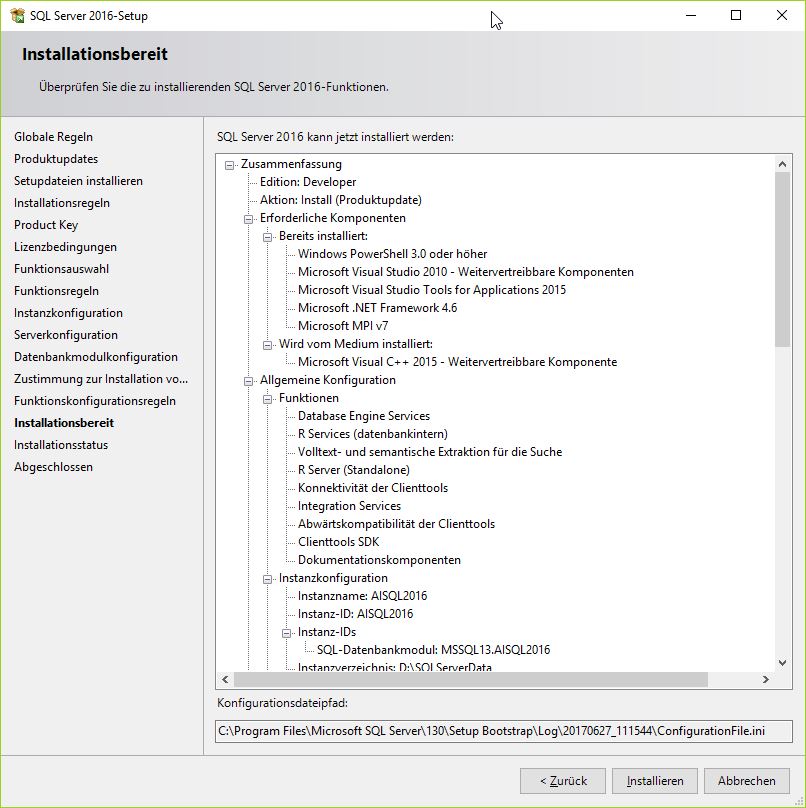Select the Installationsregeln step
The width and height of the screenshot is (806, 808).
click(62, 203)
